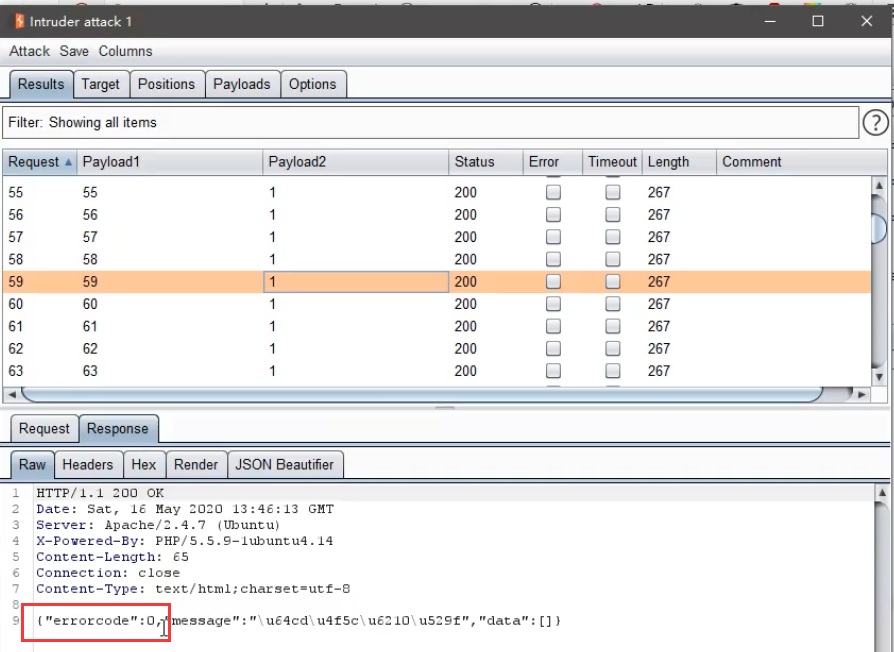
Task: View response in JSON Beautifier tab
Action: pyautogui.click(x=286, y=464)
